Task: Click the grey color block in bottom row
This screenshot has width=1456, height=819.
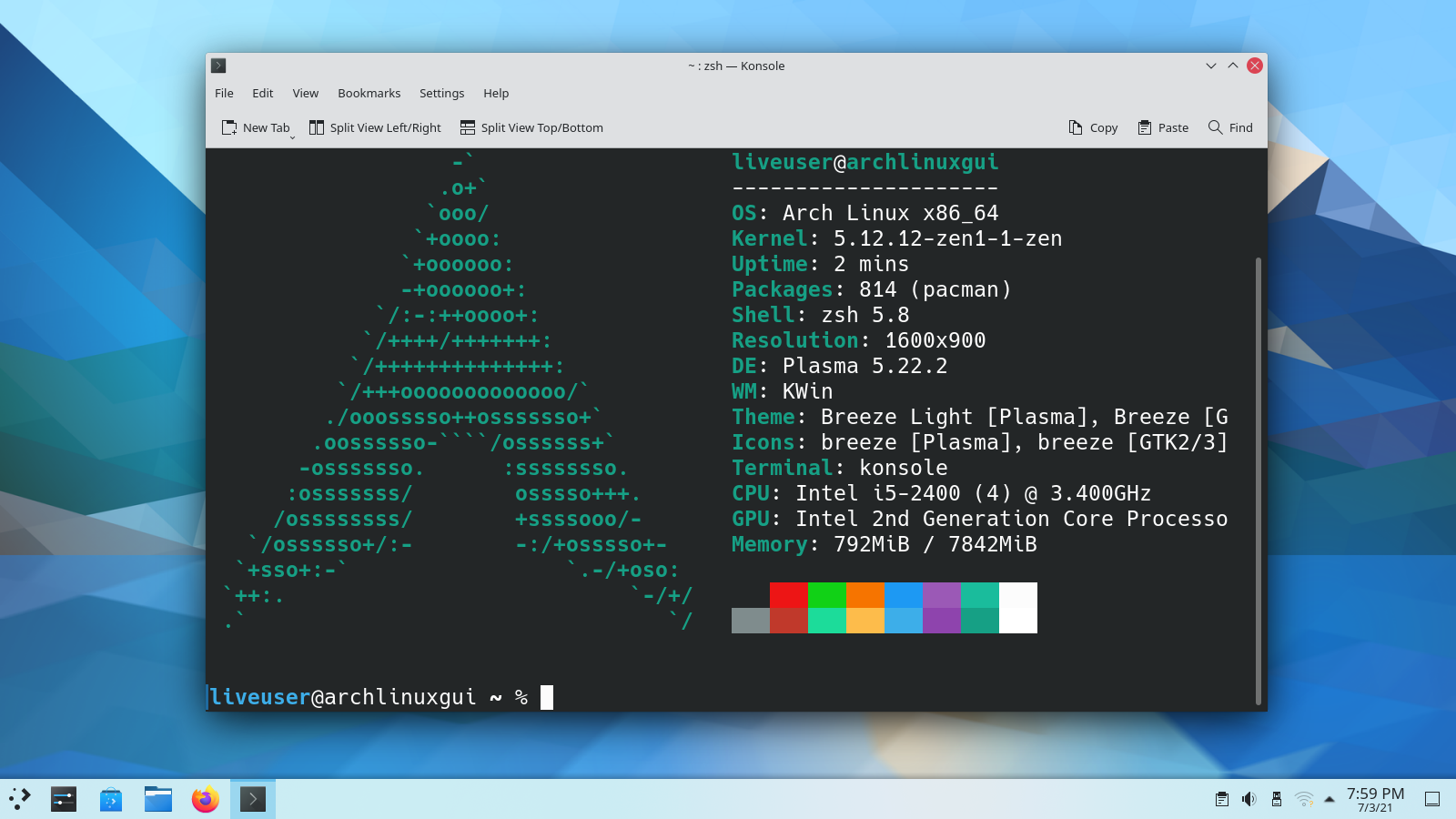Action: click(751, 621)
